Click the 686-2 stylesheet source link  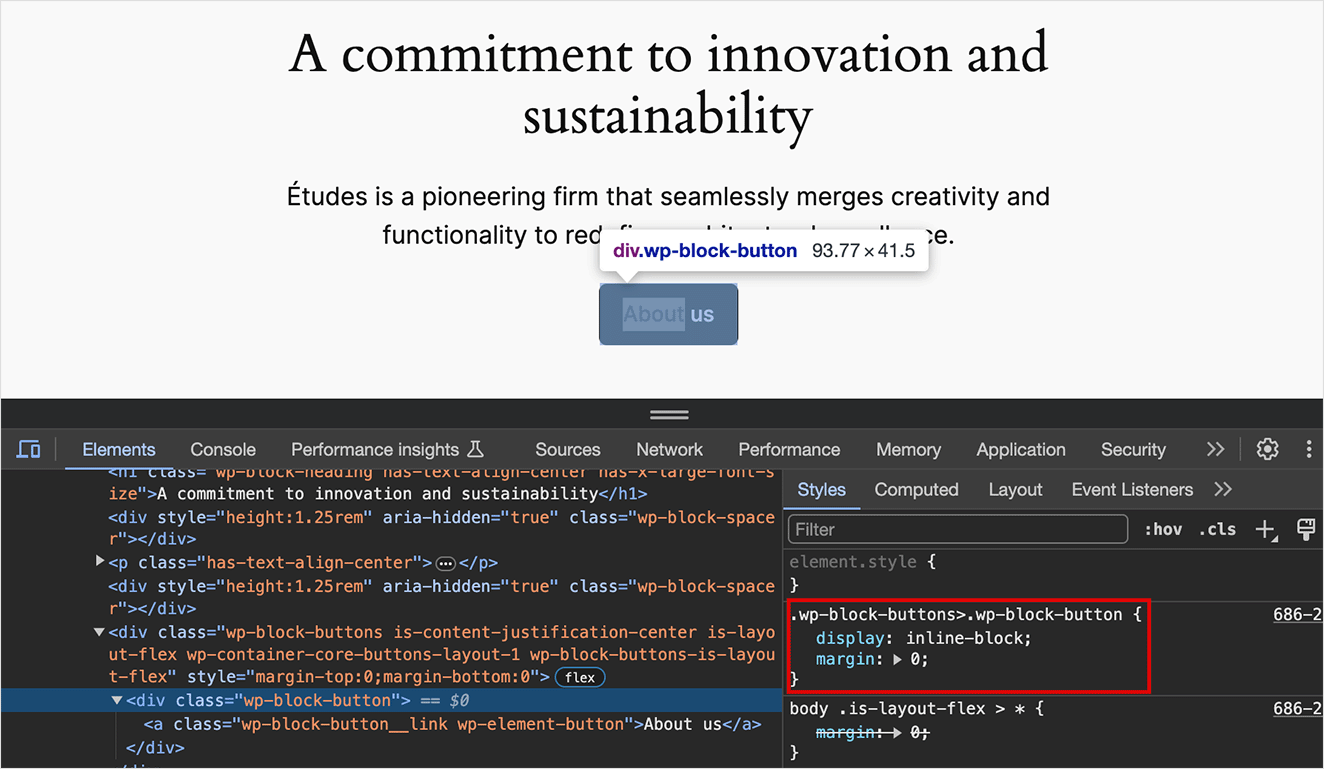[1297, 614]
